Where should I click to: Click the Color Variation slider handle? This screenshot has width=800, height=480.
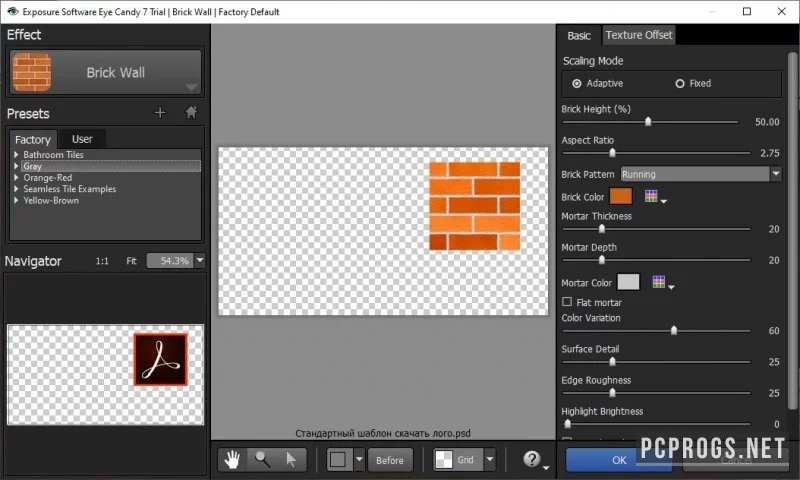[x=674, y=331]
